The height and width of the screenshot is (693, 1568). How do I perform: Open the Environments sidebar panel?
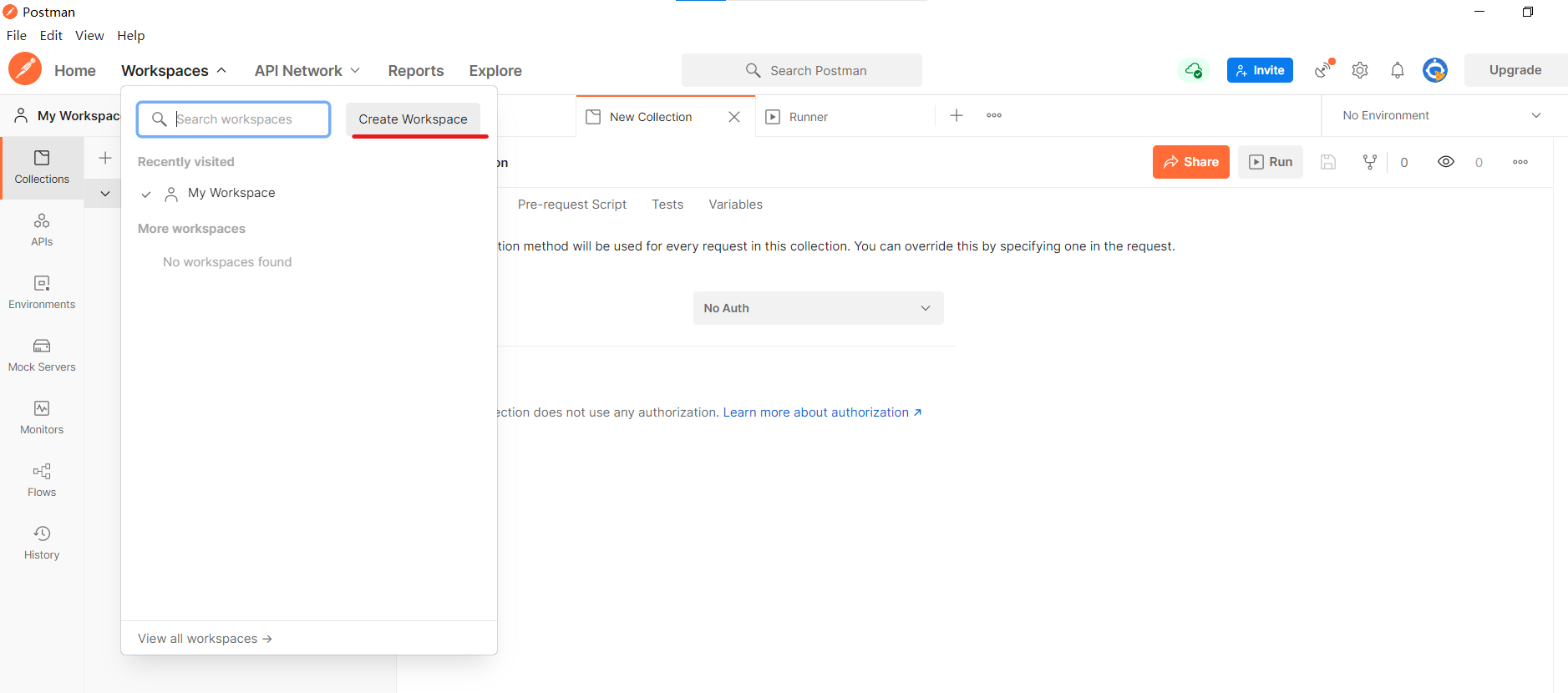click(x=42, y=292)
